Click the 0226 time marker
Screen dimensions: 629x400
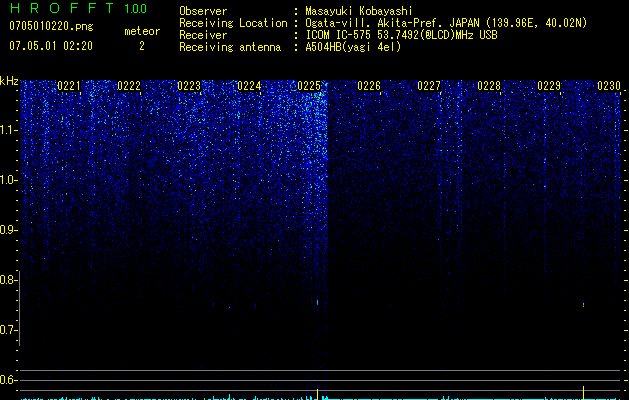pyautogui.click(x=369, y=86)
